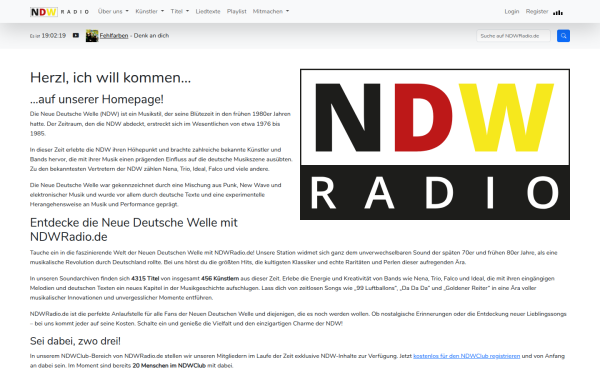Click the bold text 4315 Titel
This screenshot has width=600, height=375.
coord(145,278)
